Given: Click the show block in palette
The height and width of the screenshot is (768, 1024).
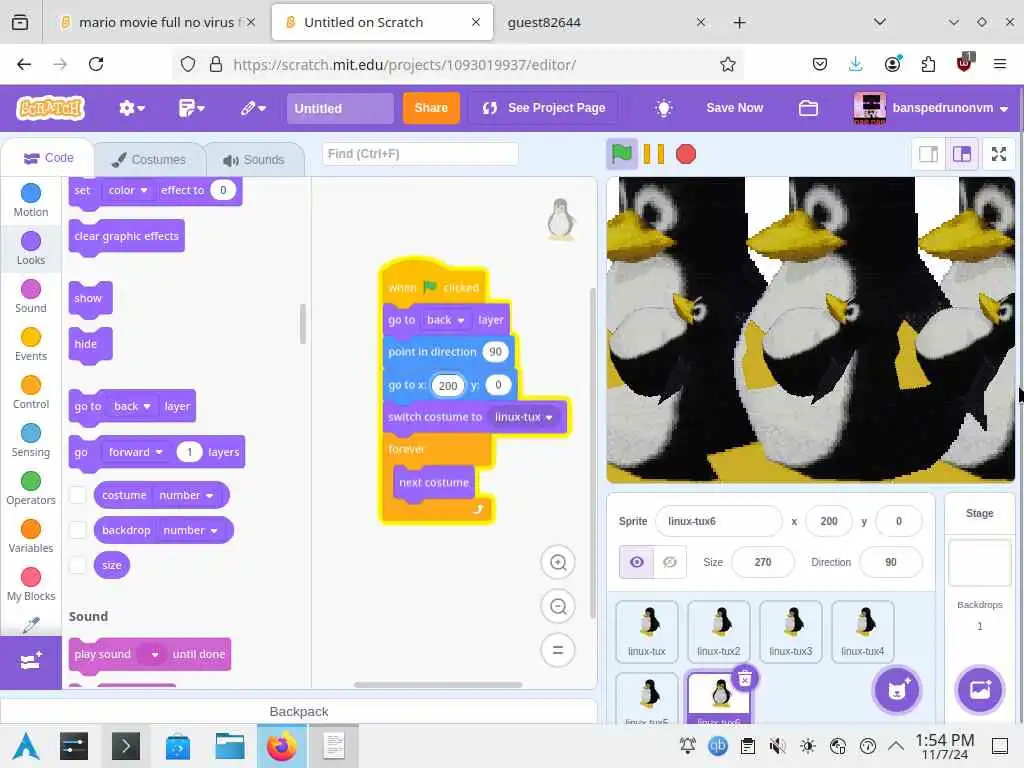Looking at the screenshot, I should [x=89, y=298].
